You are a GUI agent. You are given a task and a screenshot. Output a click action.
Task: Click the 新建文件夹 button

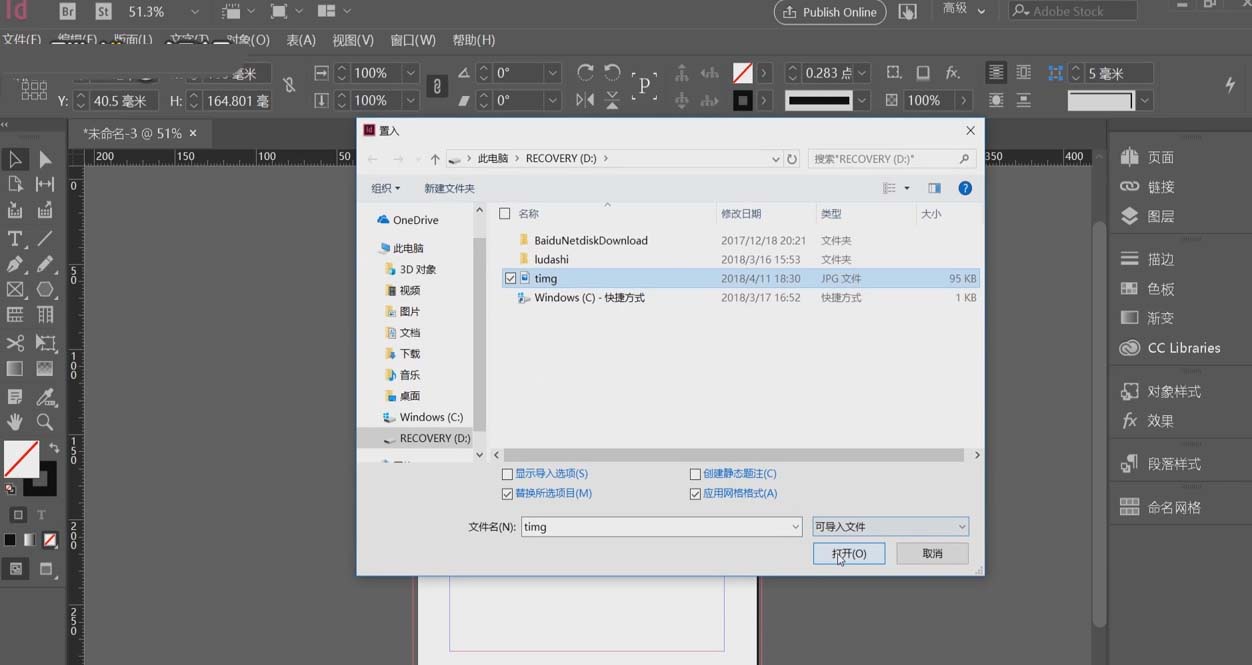pos(449,188)
